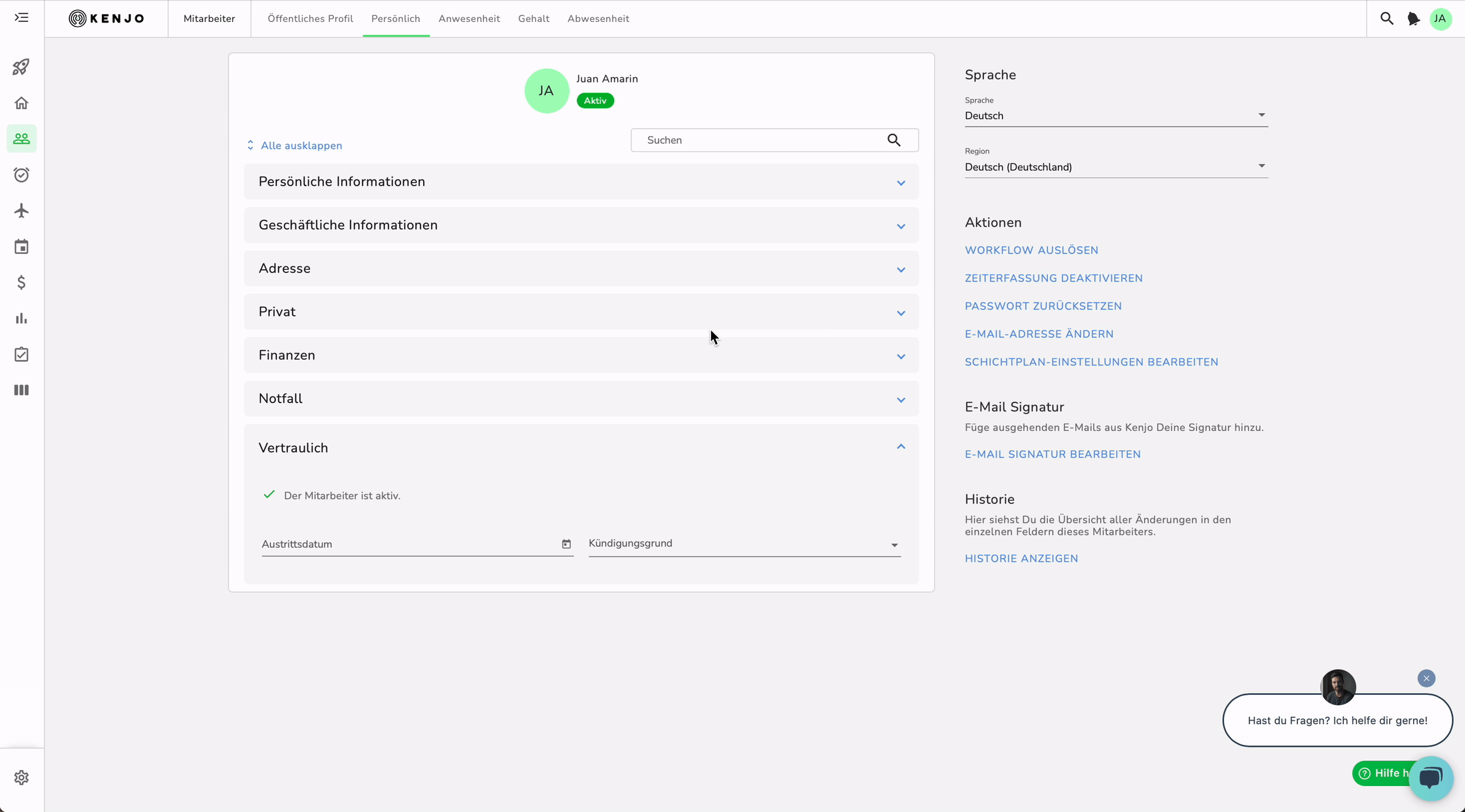
Task: Open the time-tracking clock icon in sidebar
Action: tap(21, 175)
